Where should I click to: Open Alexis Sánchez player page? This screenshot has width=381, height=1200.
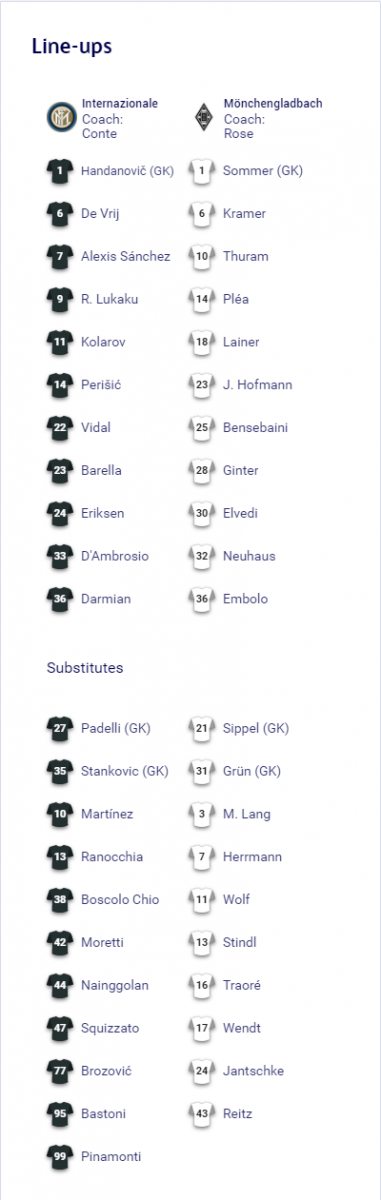click(x=126, y=256)
